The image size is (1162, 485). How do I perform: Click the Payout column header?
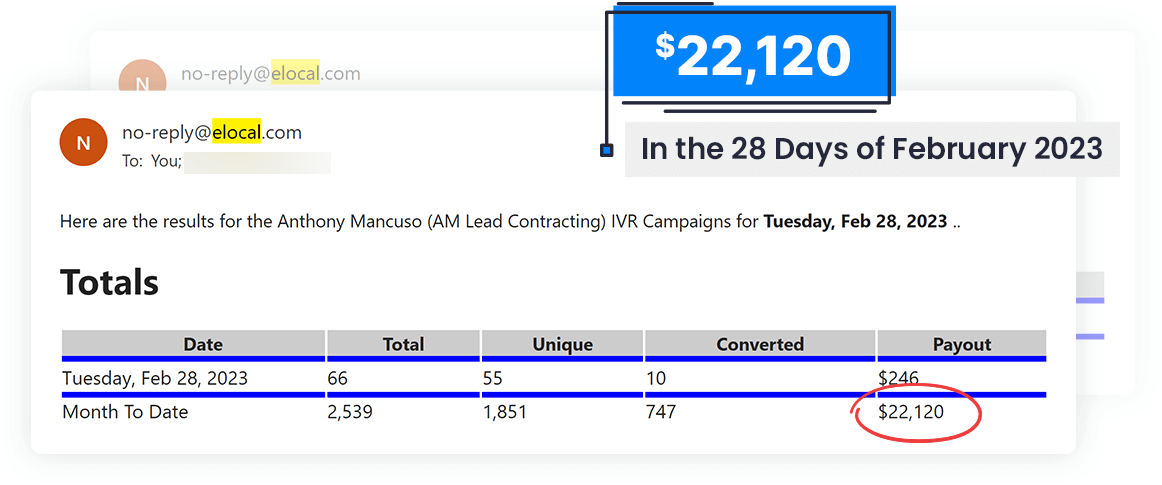(961, 344)
